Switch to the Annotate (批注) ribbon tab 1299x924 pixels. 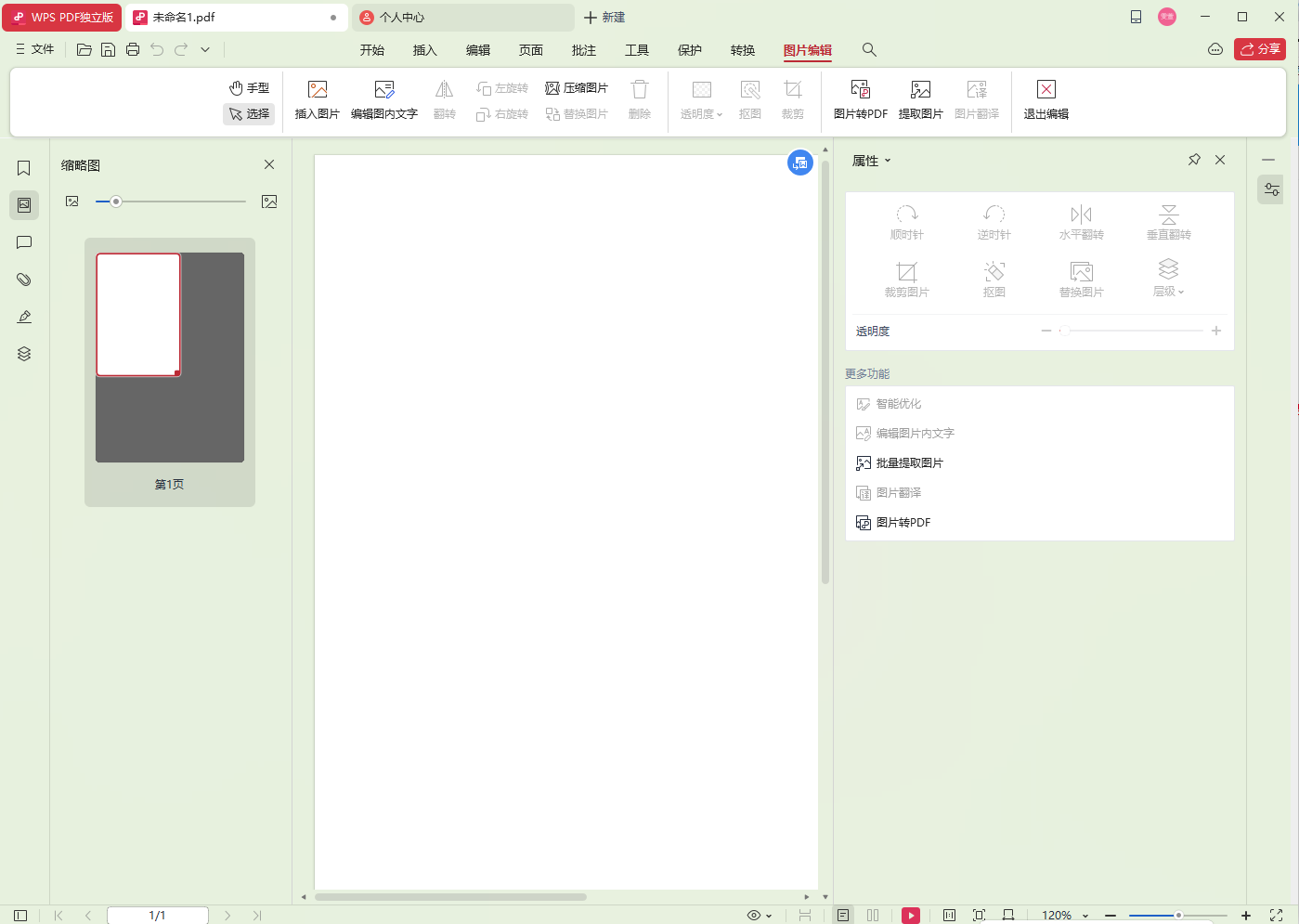click(583, 50)
